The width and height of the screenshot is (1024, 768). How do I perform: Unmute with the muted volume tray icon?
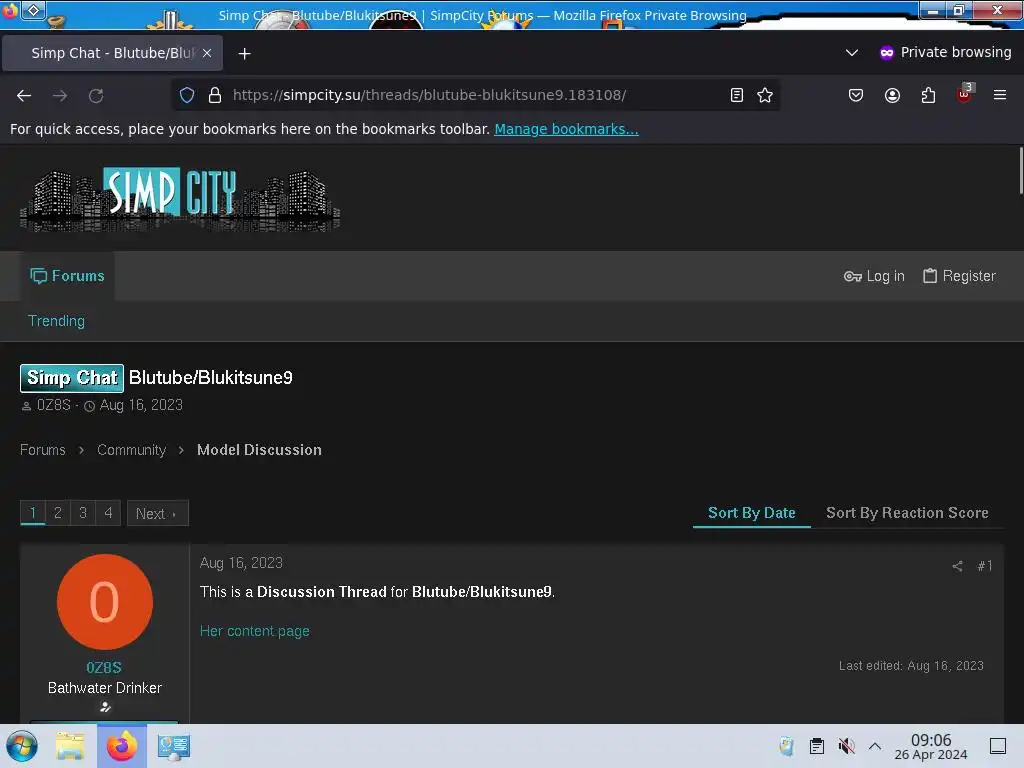[846, 746]
